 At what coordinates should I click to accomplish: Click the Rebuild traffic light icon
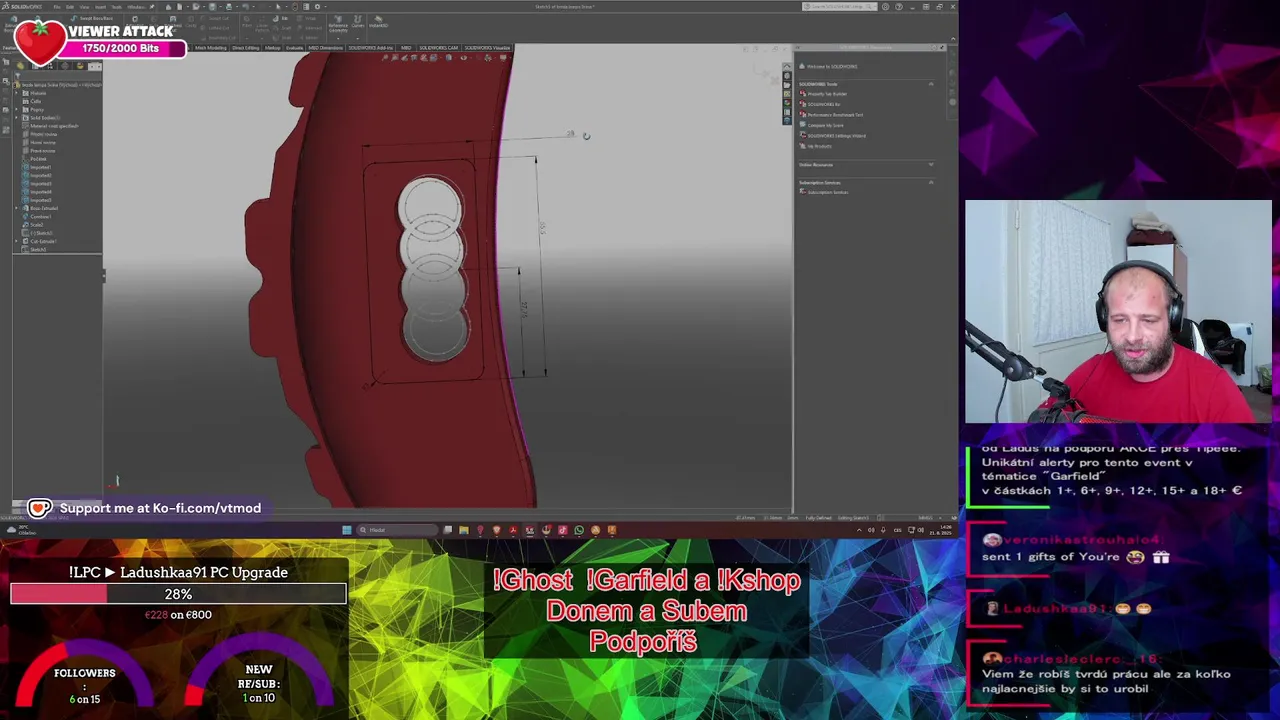[x=295, y=7]
